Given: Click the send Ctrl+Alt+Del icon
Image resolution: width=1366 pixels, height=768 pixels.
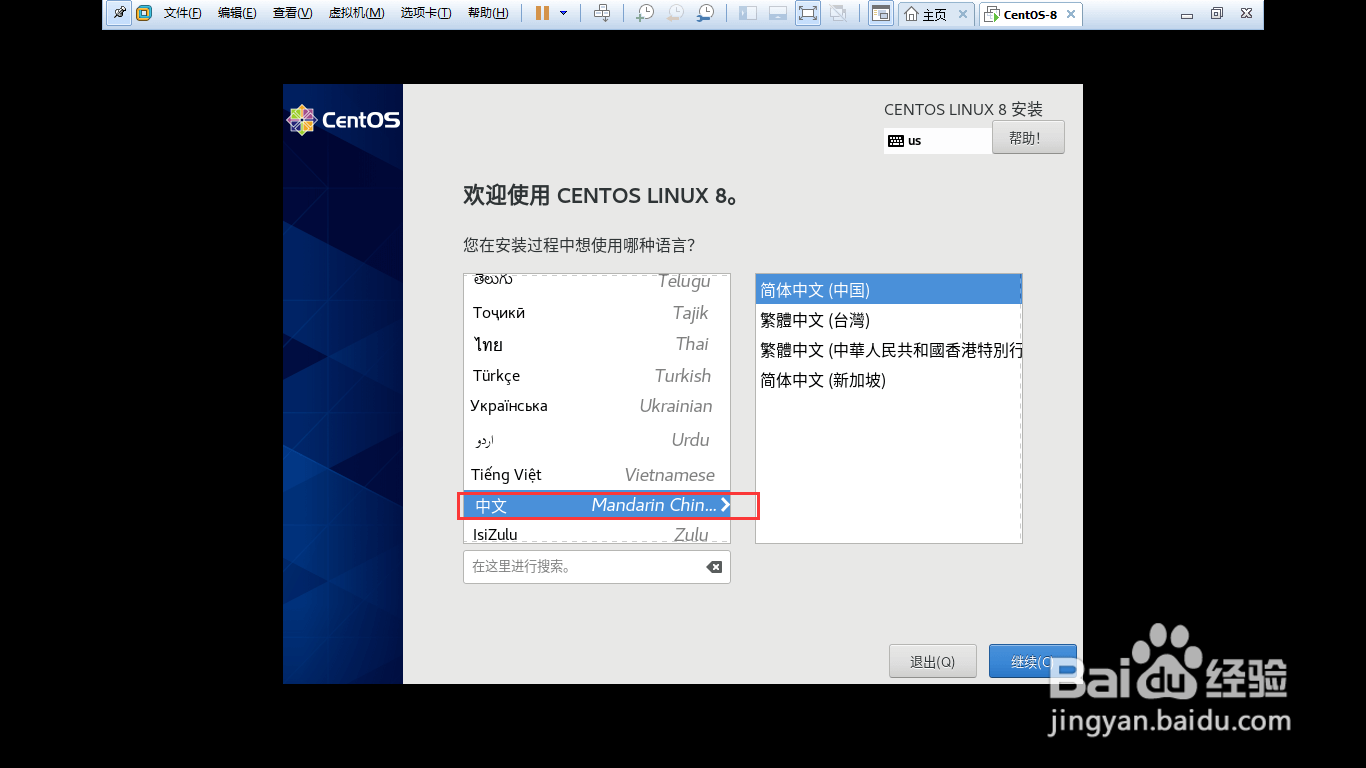Looking at the screenshot, I should (602, 14).
